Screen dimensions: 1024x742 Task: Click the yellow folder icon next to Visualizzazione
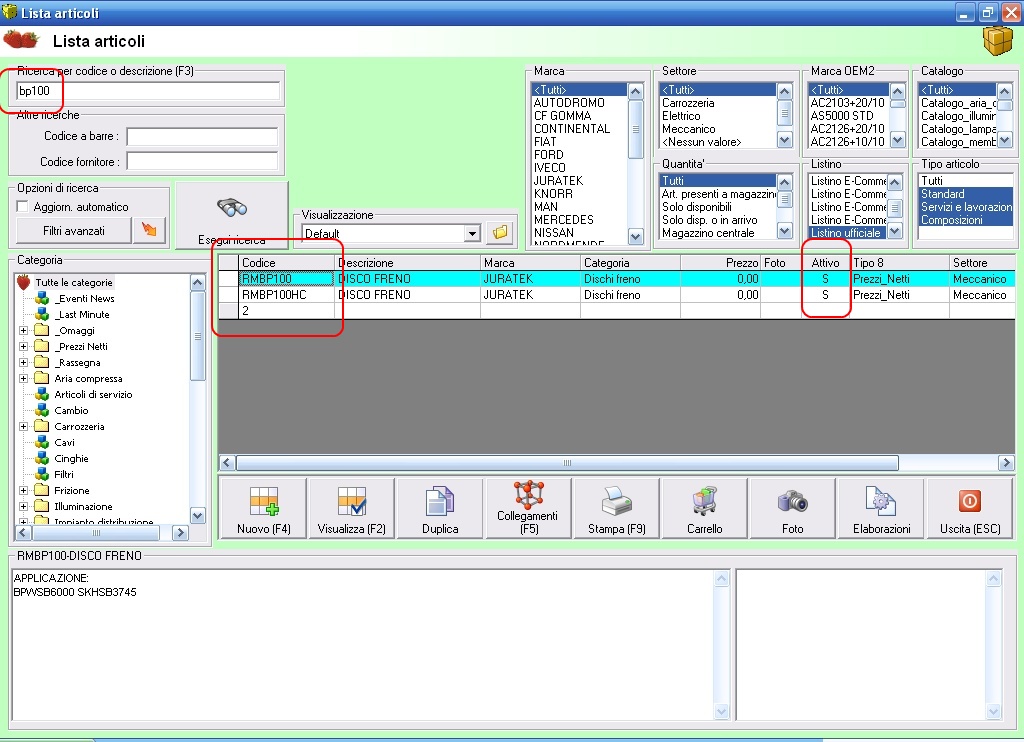pos(500,233)
